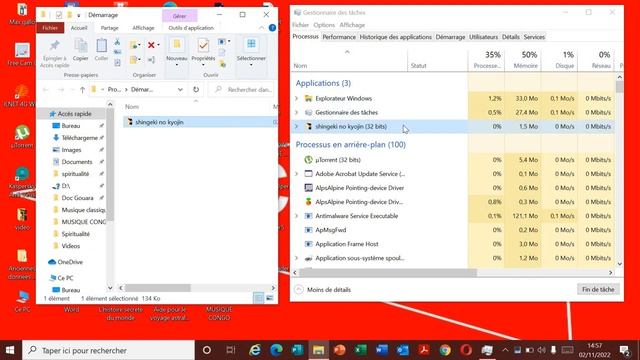Switch to the Démarrage tab in Task Manager
This screenshot has width=640, height=360.
[450, 37]
